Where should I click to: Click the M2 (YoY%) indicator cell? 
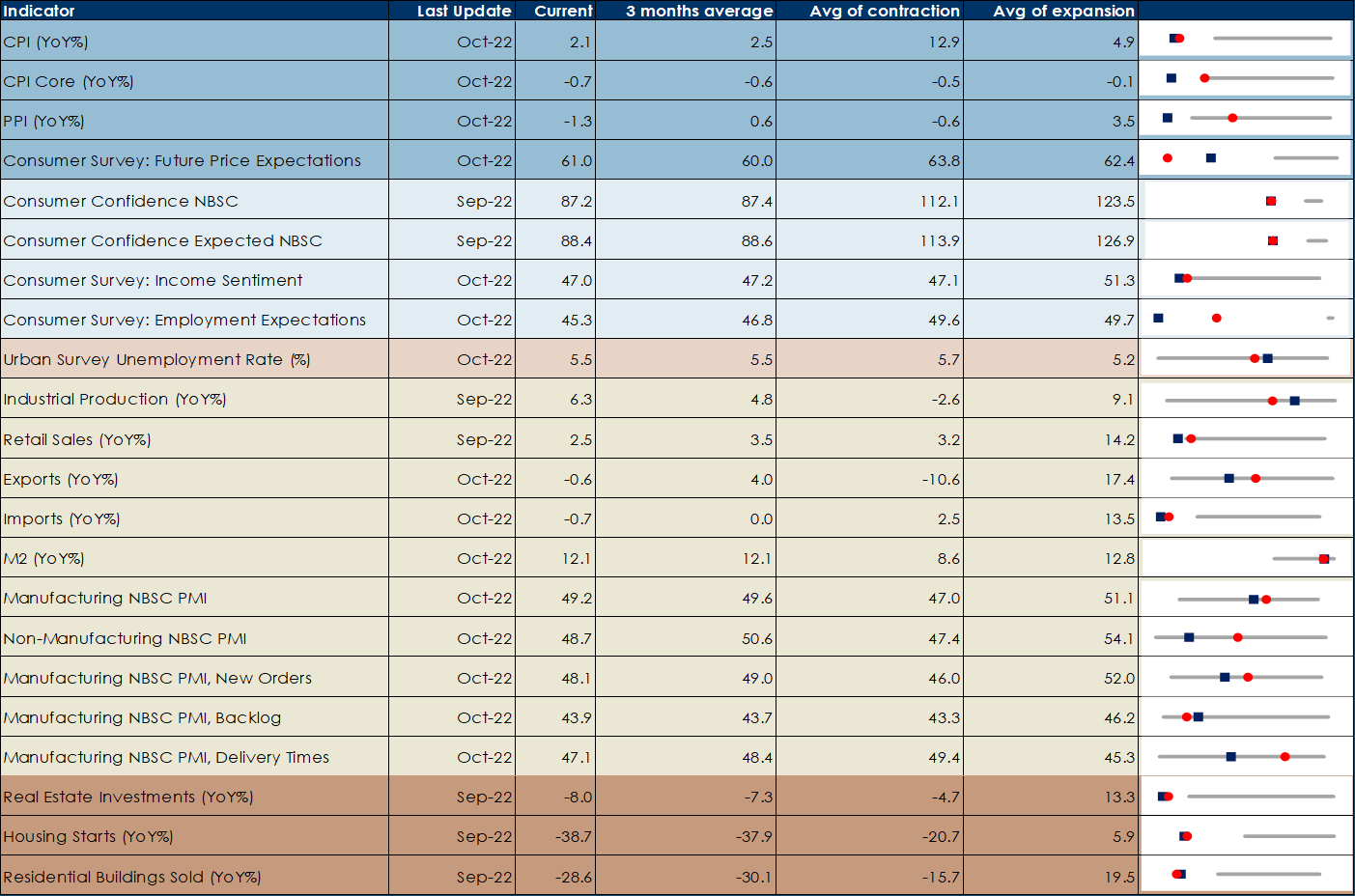(43, 558)
